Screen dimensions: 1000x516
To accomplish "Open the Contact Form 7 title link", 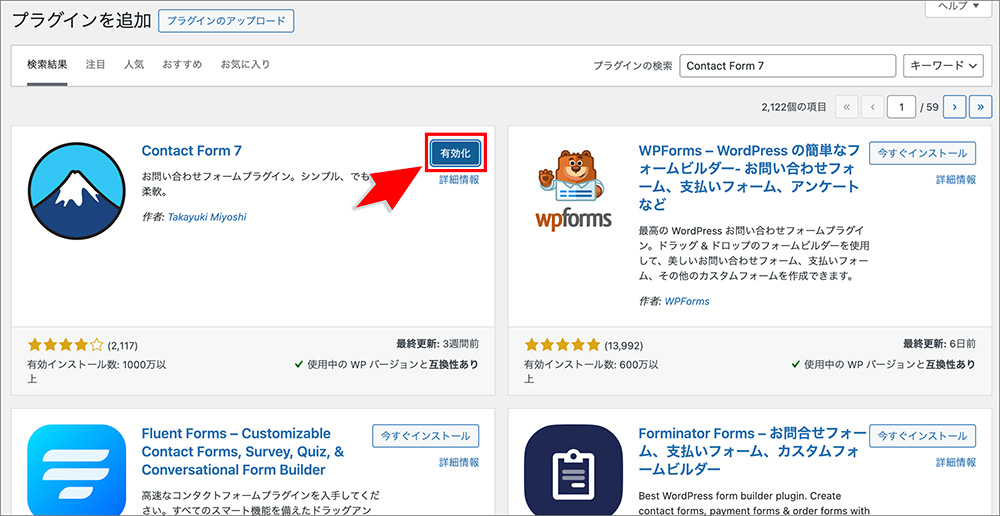I will click(x=191, y=151).
